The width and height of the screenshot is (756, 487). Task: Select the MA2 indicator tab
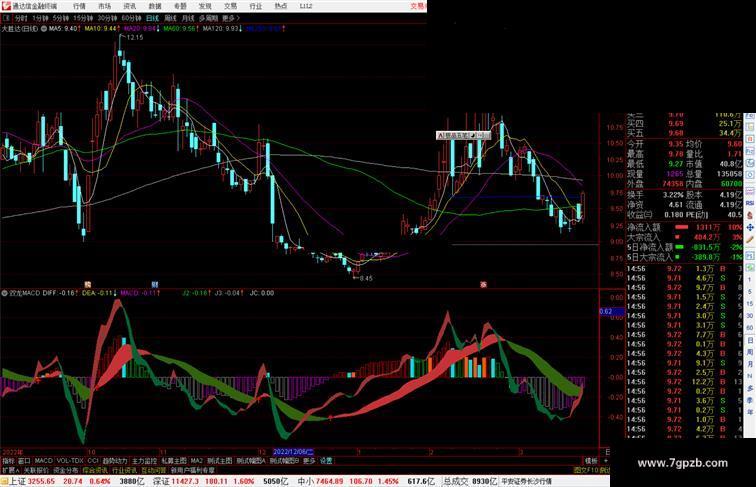click(x=196, y=461)
